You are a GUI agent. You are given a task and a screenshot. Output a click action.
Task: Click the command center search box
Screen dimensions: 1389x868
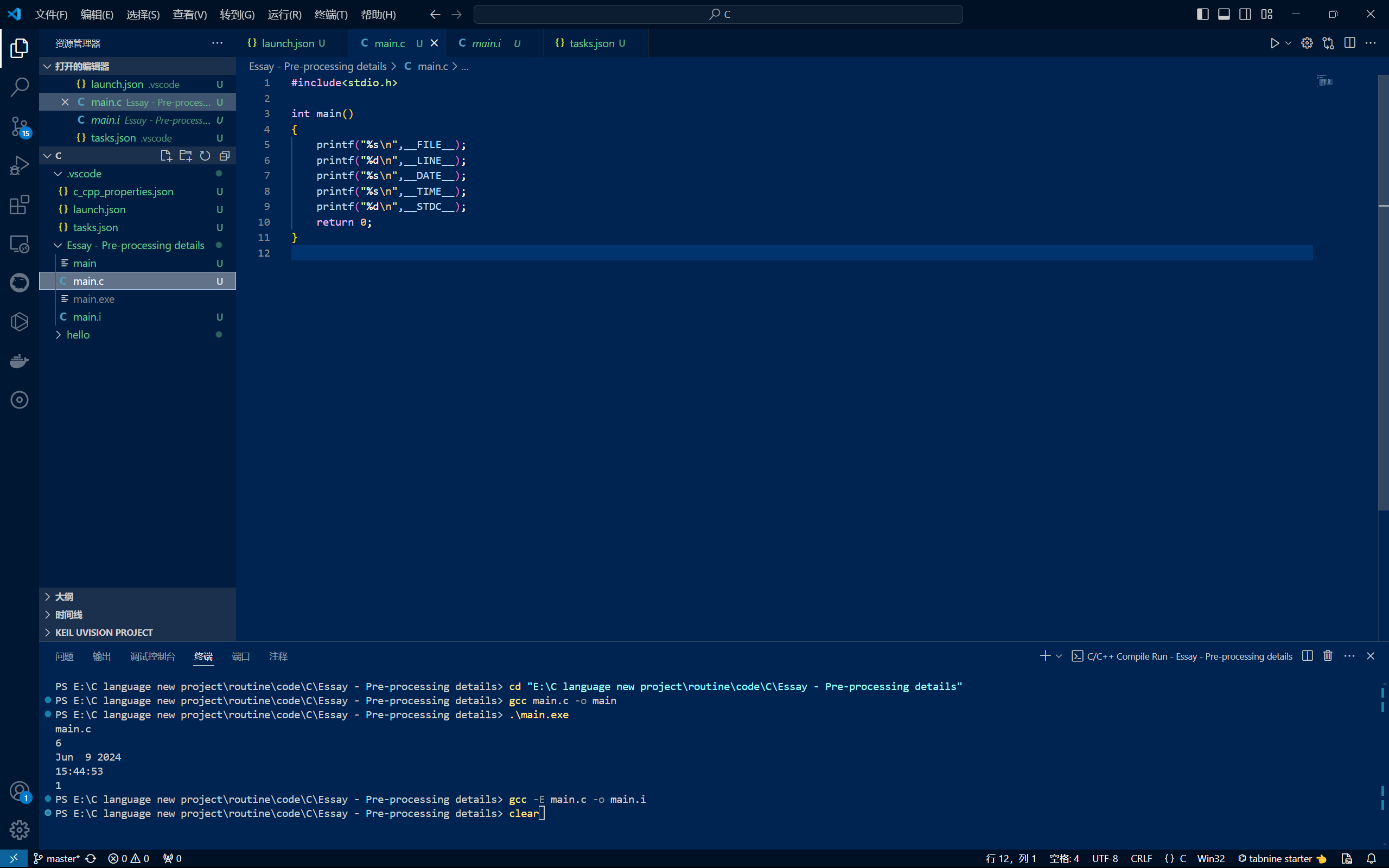click(718, 14)
